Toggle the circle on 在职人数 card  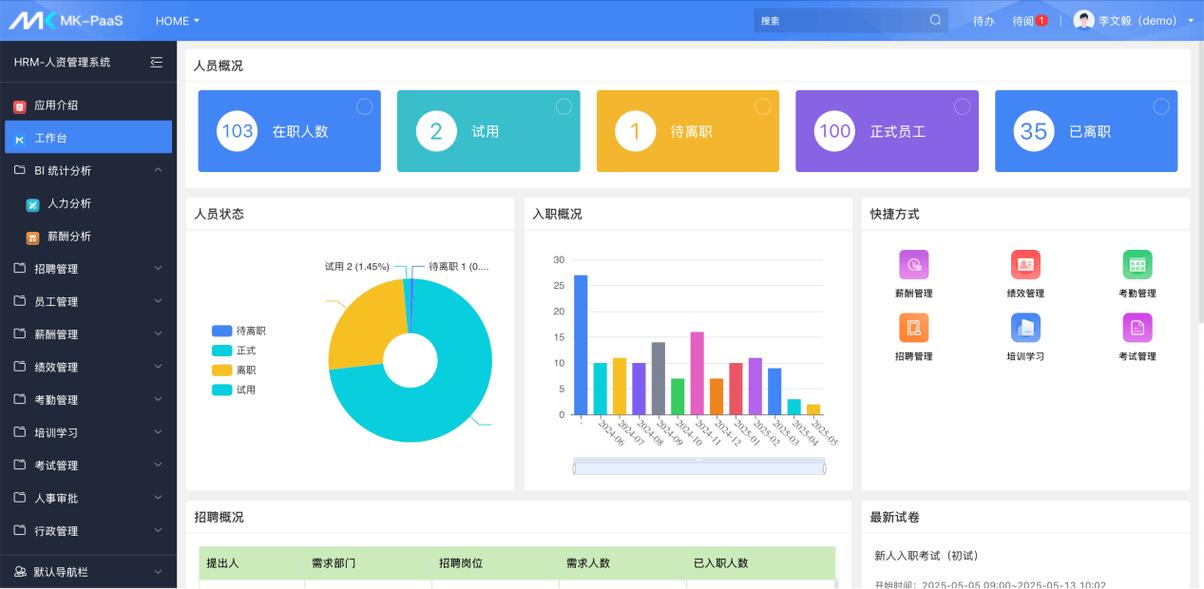364,107
